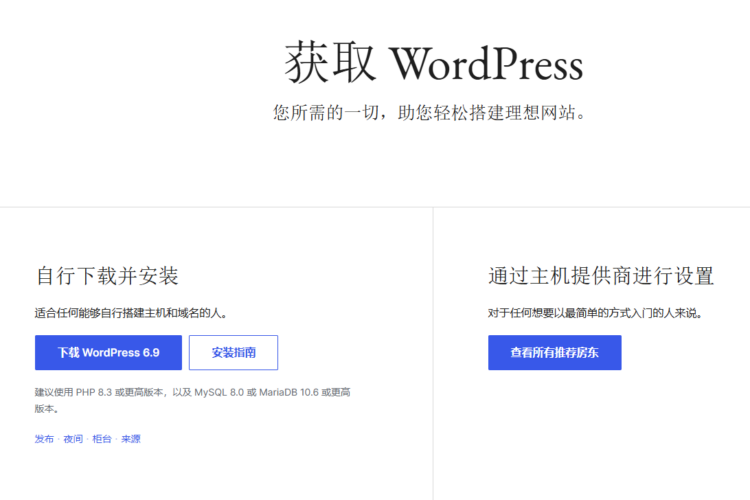This screenshot has height=500, width=750.
Task: Open the 夜间 link
Action: click(x=73, y=439)
